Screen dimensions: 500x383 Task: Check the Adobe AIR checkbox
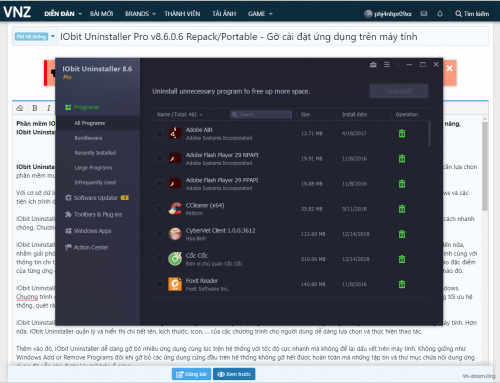click(159, 133)
